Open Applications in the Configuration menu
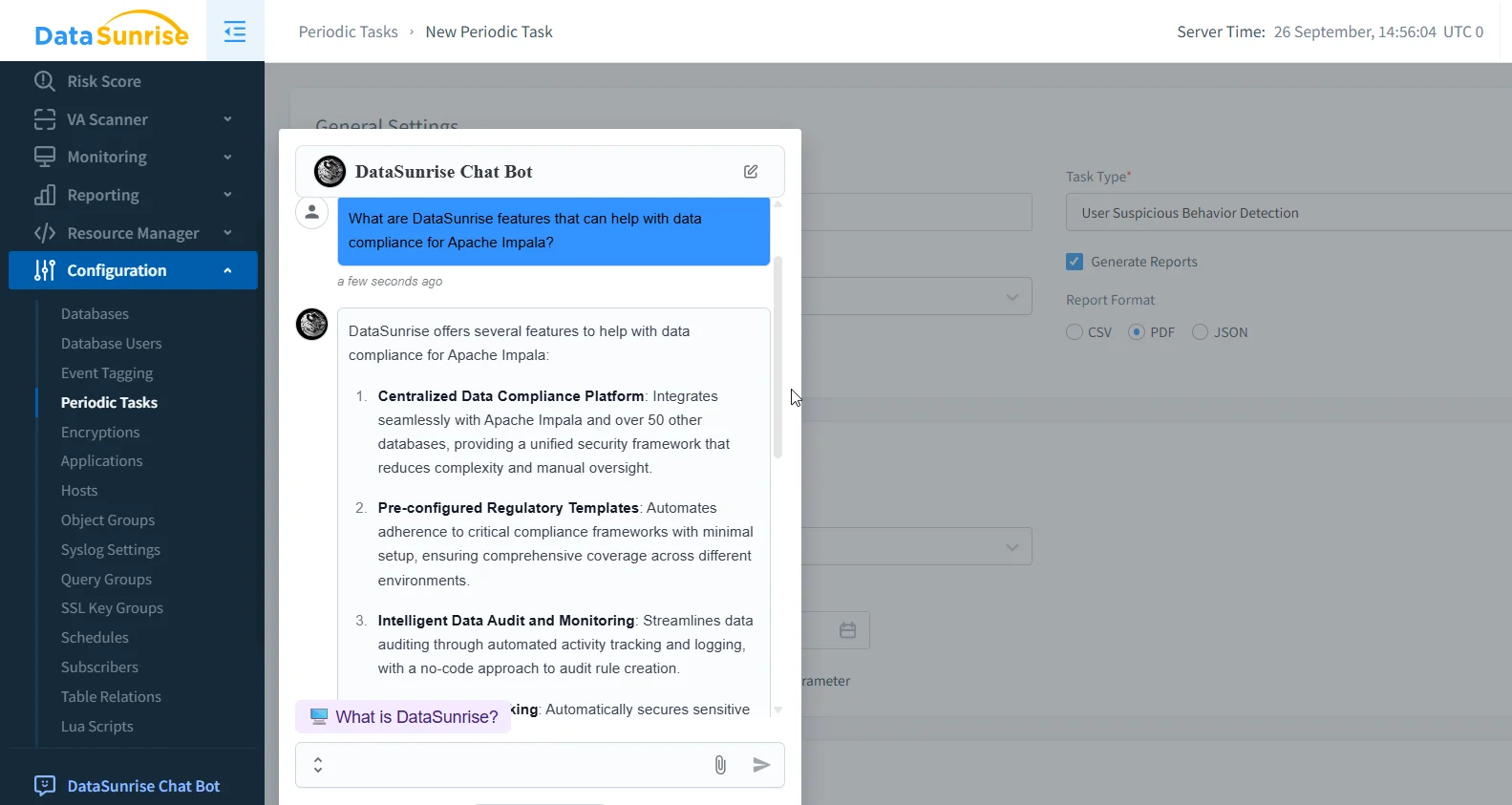This screenshot has height=805, width=1512. (x=101, y=461)
